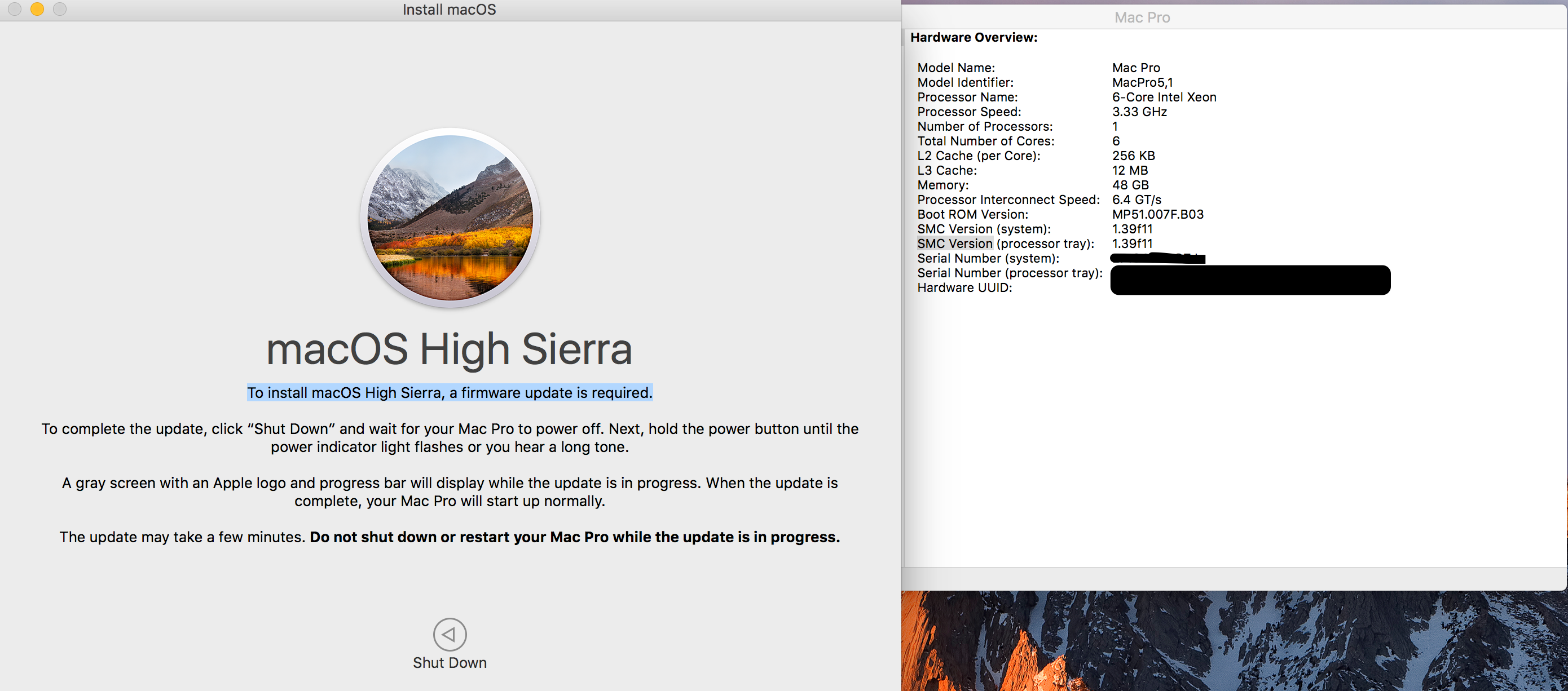The width and height of the screenshot is (1568, 691).
Task: Click the macOS High Sierra mountain logo
Action: pyautogui.click(x=450, y=217)
